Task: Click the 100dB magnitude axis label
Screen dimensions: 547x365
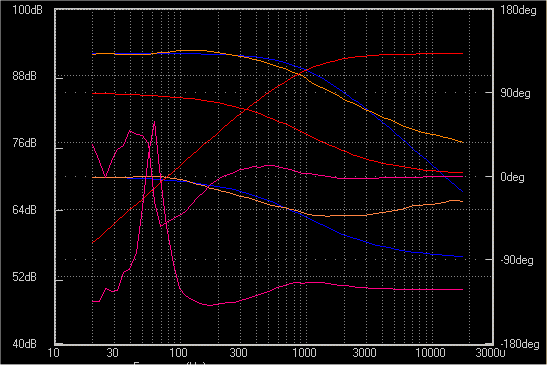Action: point(27,10)
